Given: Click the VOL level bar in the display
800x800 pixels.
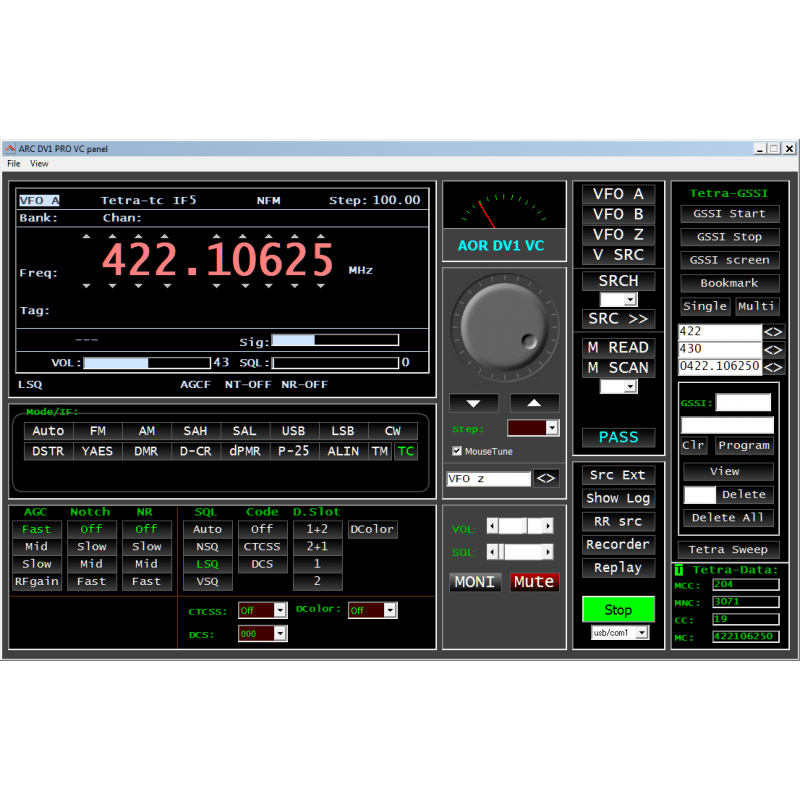Looking at the screenshot, I should pos(147,363).
